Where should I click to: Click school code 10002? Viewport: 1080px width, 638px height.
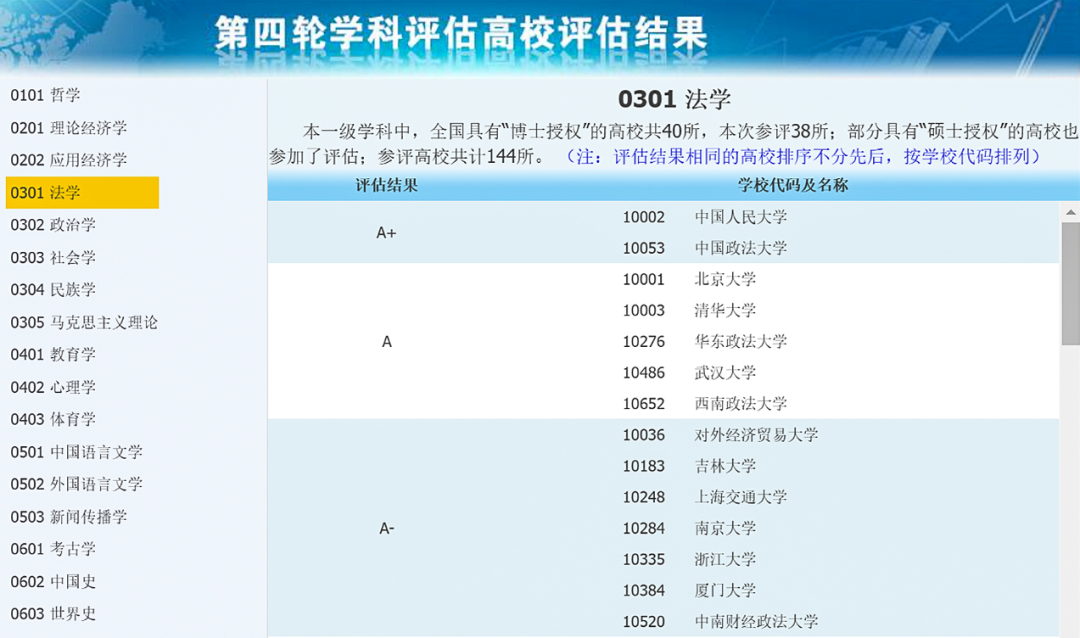[x=644, y=217]
